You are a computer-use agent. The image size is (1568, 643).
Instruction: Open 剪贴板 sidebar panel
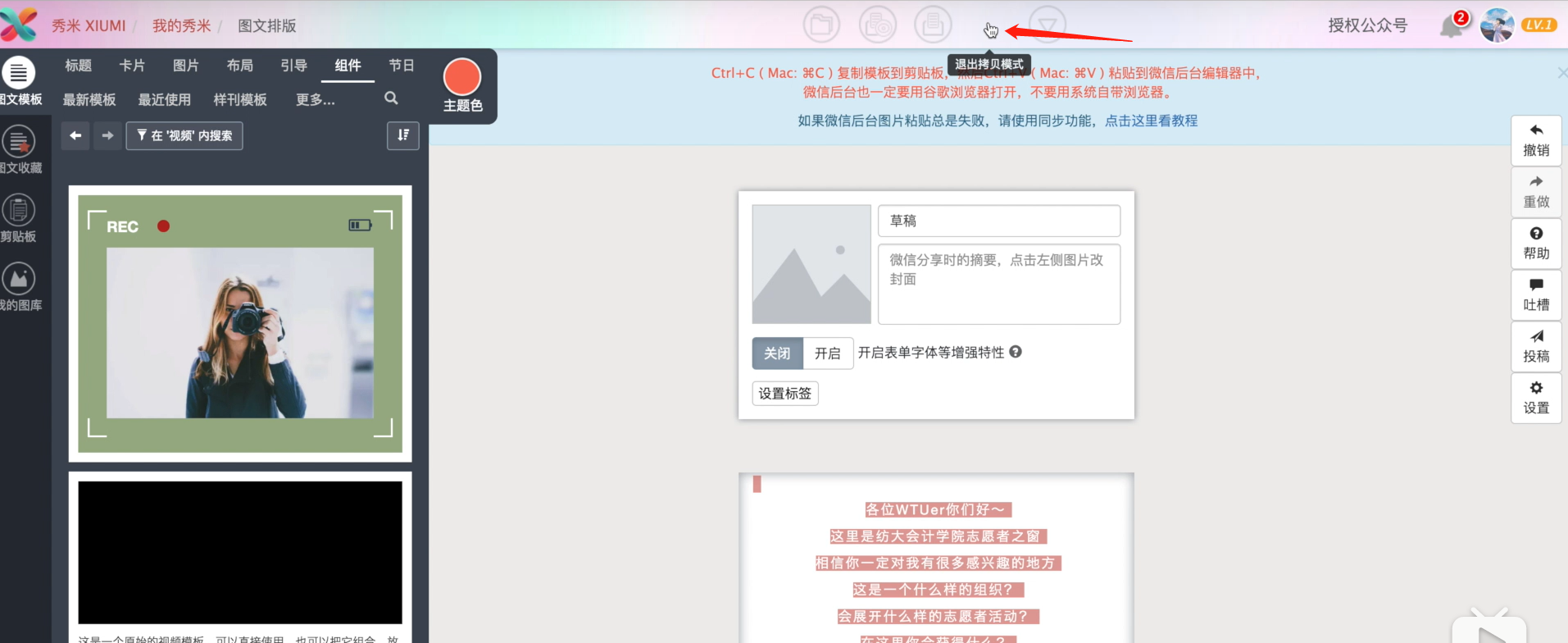click(x=19, y=219)
